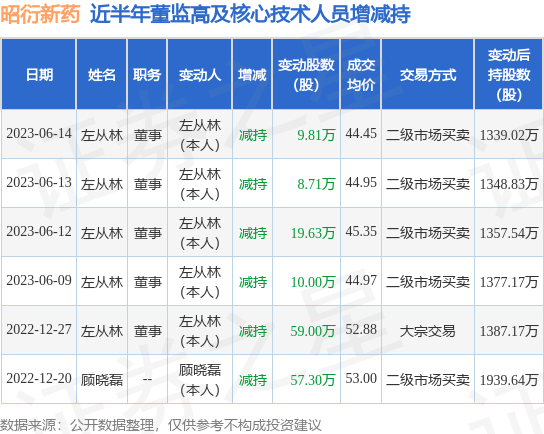Click the share change 57.30万
This screenshot has width=544, height=434.
313,380
